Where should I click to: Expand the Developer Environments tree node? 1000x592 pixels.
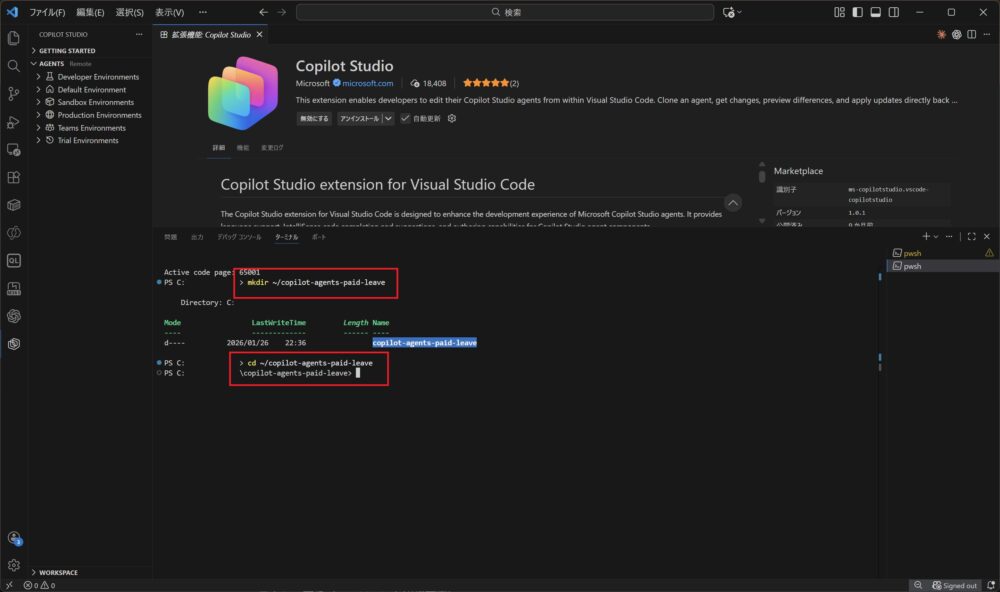pyautogui.click(x=38, y=77)
